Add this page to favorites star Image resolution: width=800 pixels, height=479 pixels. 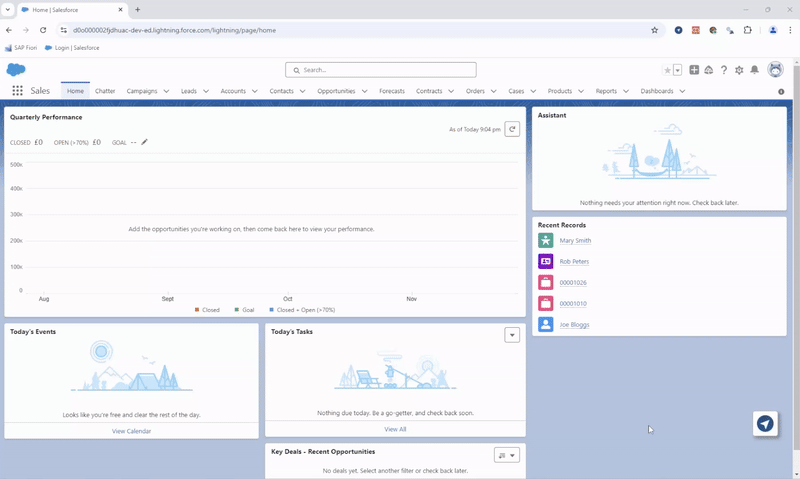click(667, 70)
